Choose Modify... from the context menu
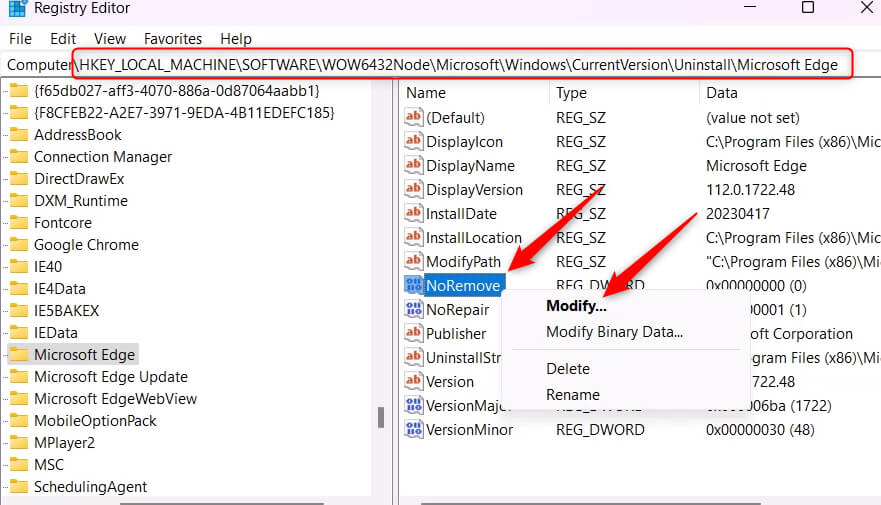881x505 pixels. click(x=576, y=306)
